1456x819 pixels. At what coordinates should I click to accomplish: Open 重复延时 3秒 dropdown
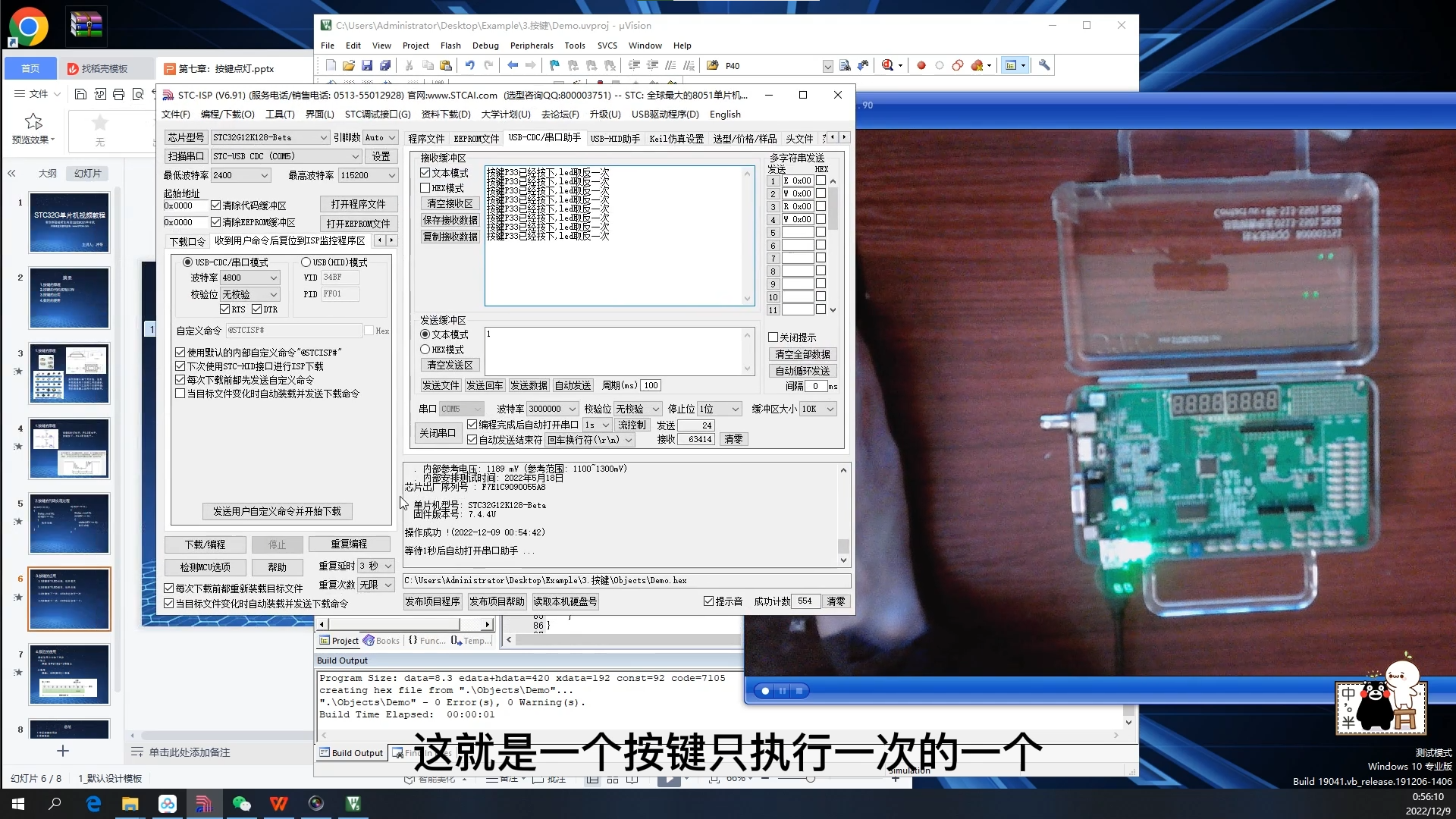376,566
